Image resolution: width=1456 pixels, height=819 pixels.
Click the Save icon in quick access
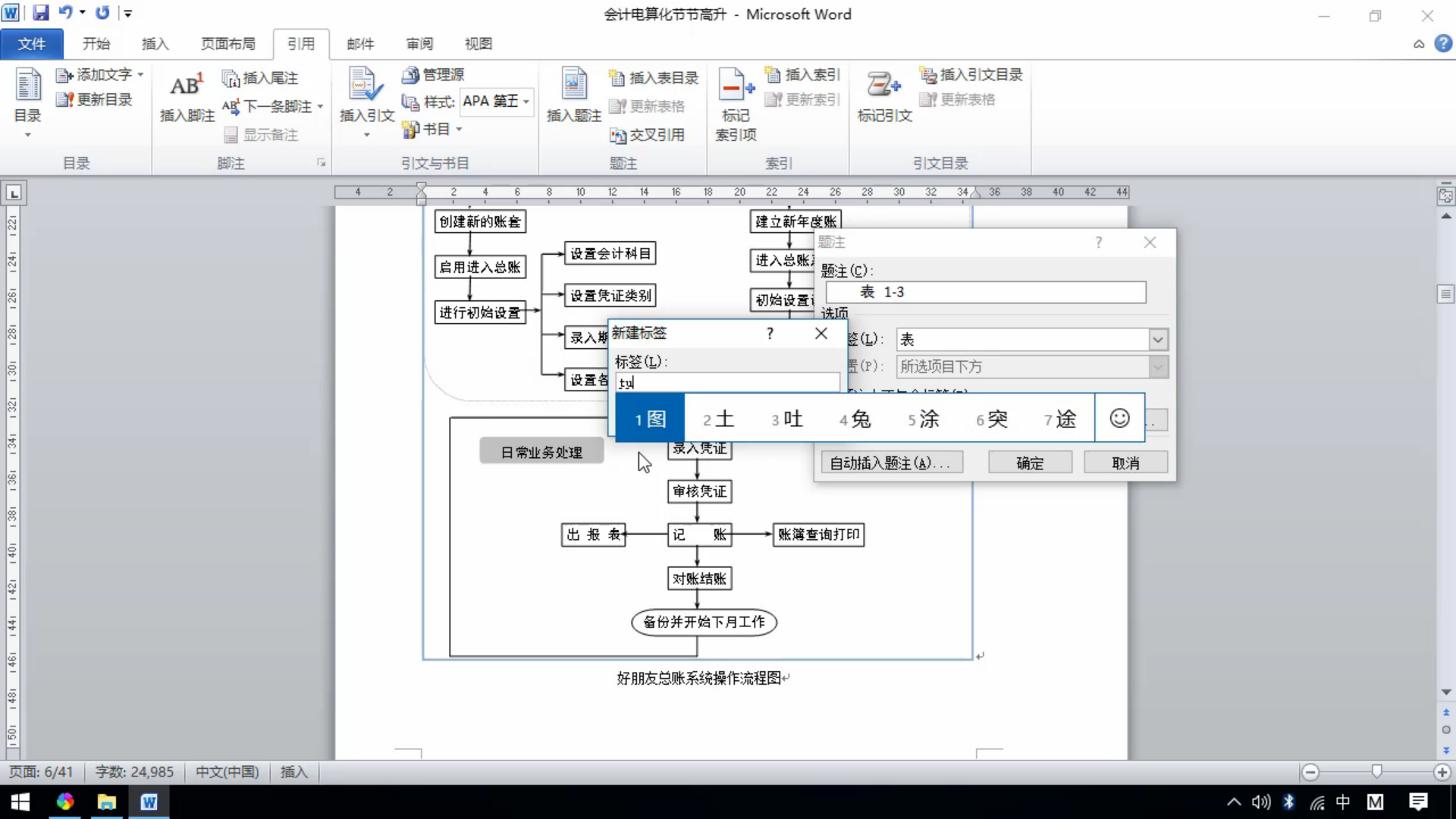40,13
